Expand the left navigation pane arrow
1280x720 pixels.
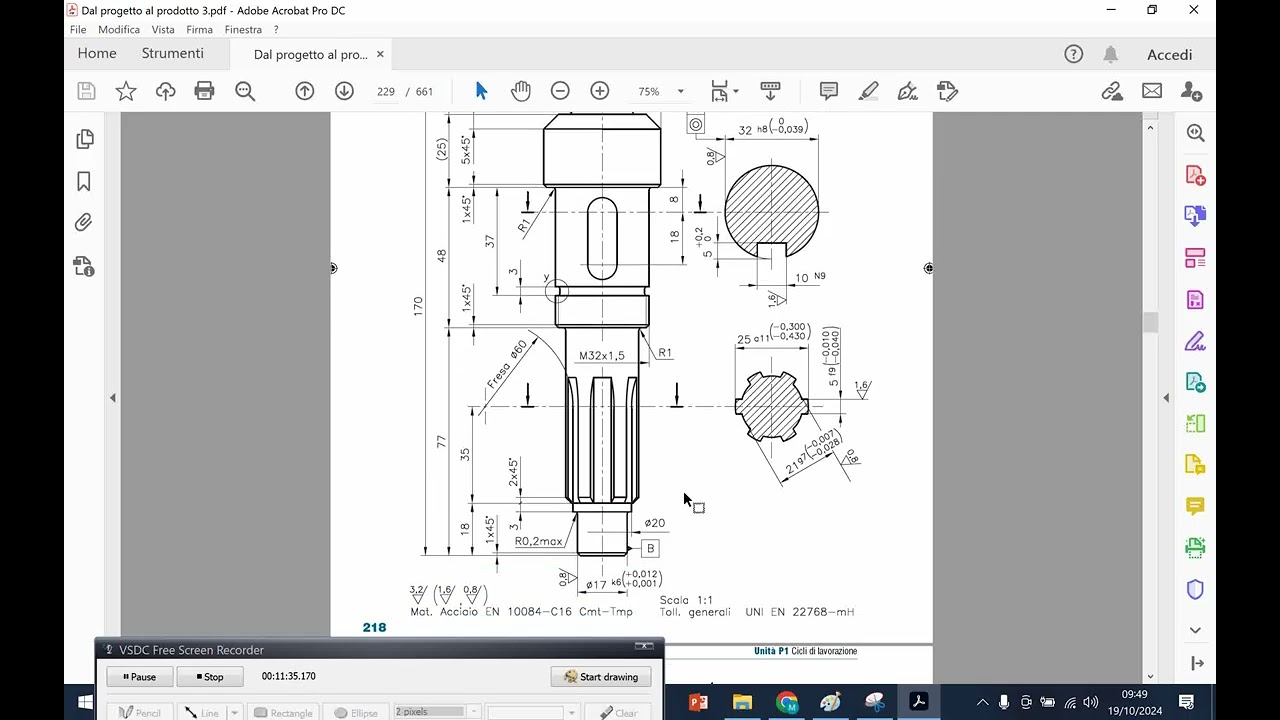(x=112, y=397)
